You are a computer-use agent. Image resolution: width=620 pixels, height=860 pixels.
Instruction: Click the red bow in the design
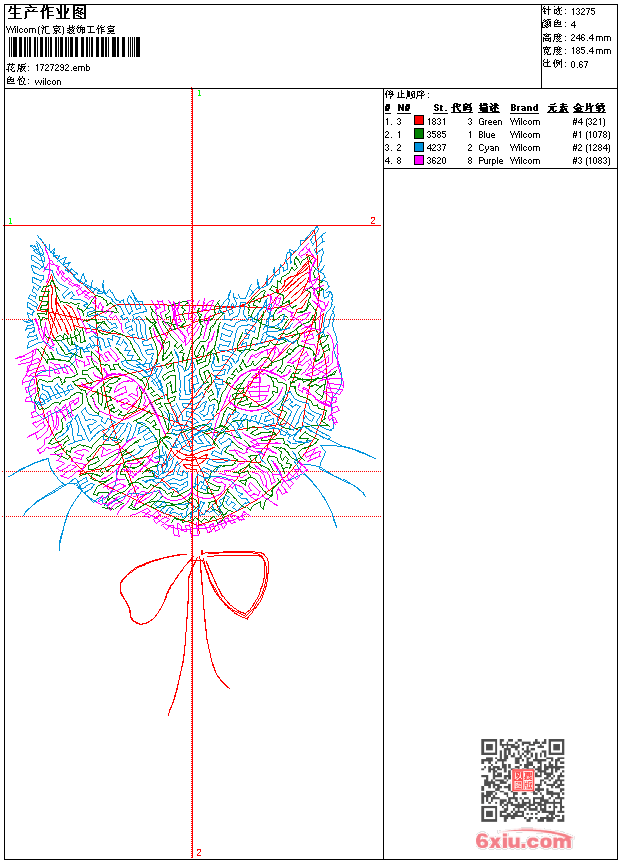point(200,590)
